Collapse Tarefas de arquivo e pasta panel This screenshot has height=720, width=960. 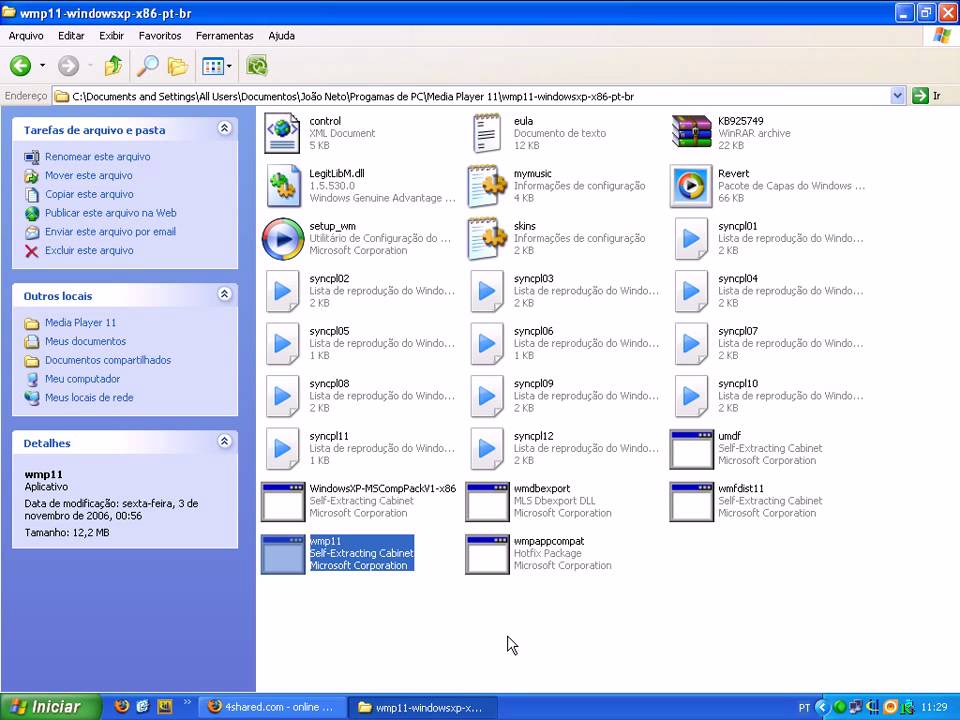[225, 129]
